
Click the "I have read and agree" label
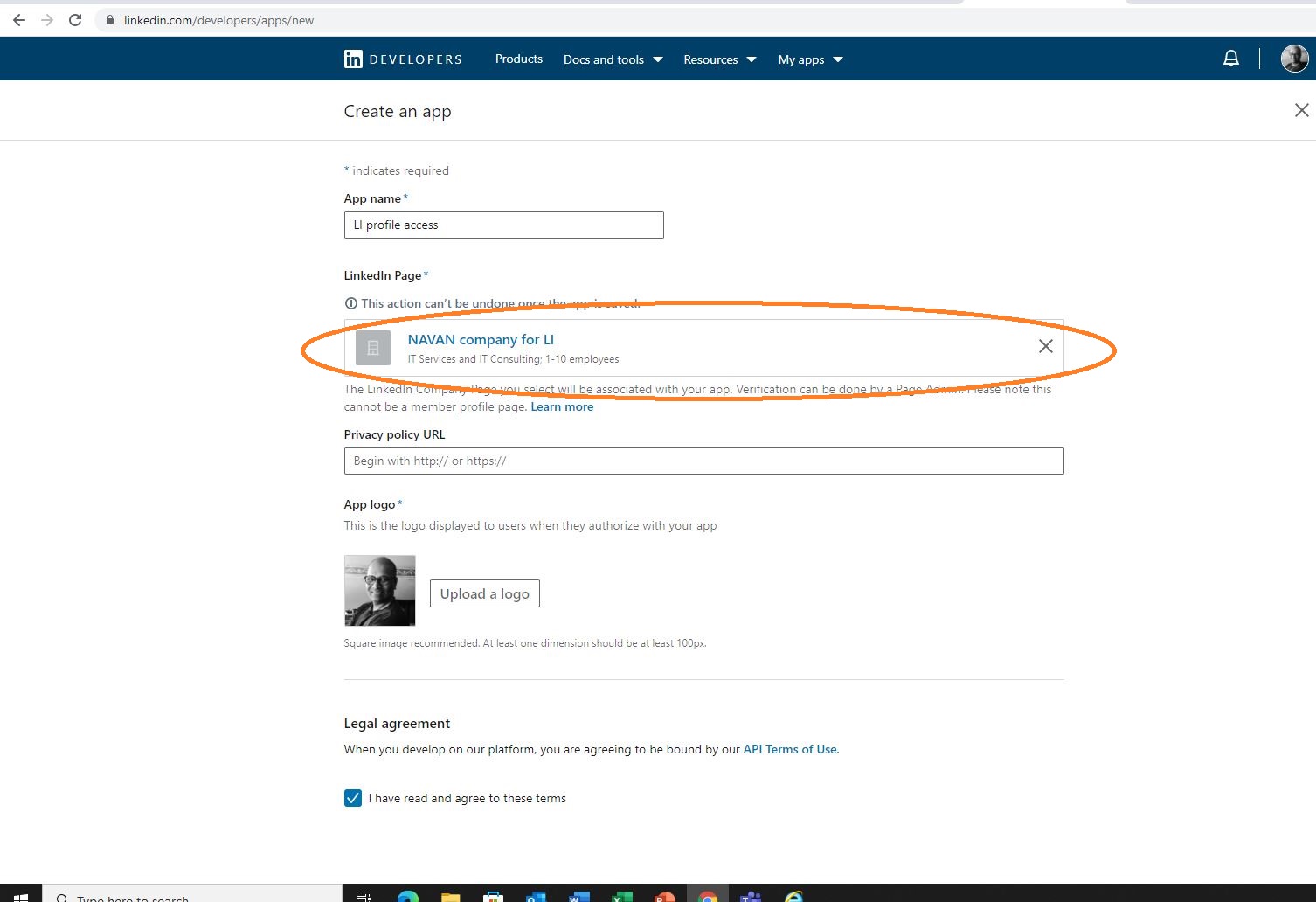tap(467, 798)
